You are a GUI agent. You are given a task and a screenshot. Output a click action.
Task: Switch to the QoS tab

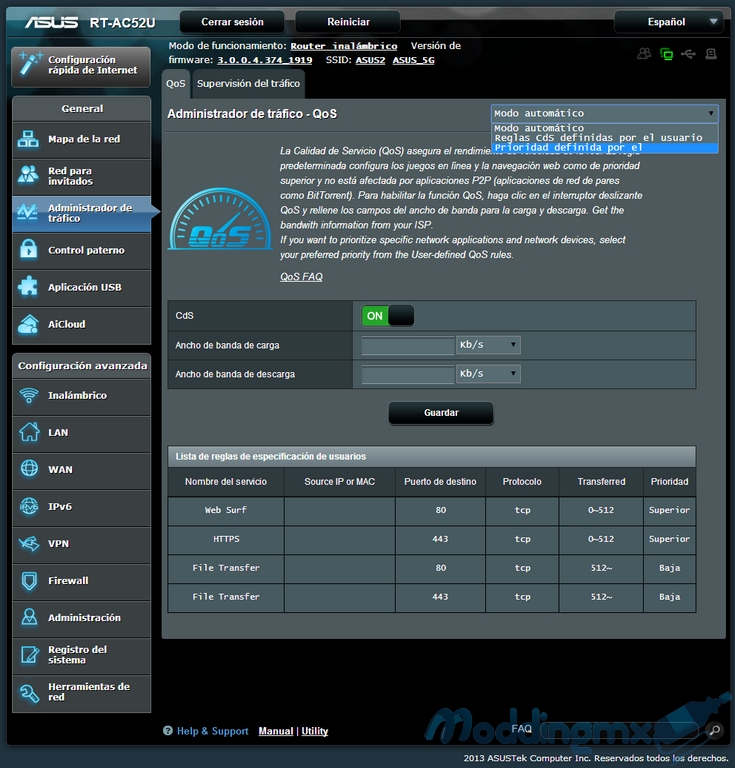(176, 84)
